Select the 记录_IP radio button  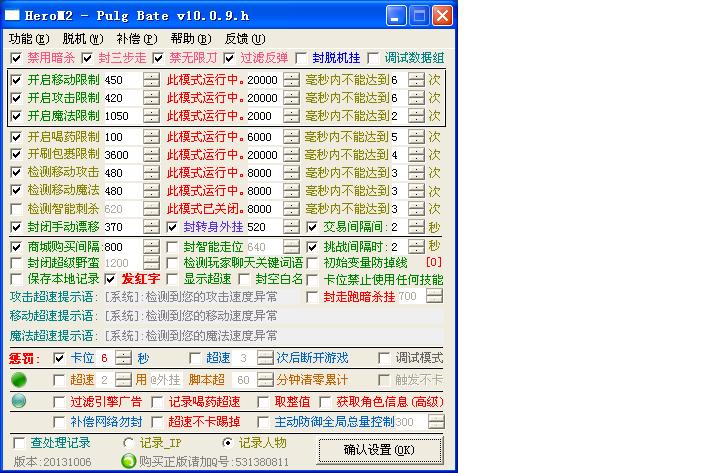130,442
